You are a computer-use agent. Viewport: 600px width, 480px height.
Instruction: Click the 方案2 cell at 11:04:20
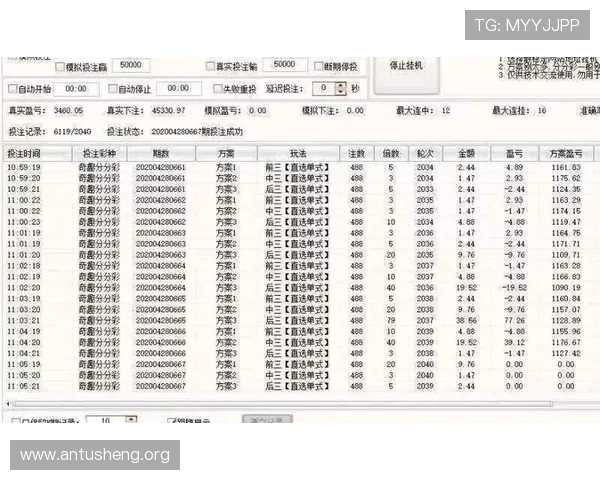pyautogui.click(x=226, y=343)
